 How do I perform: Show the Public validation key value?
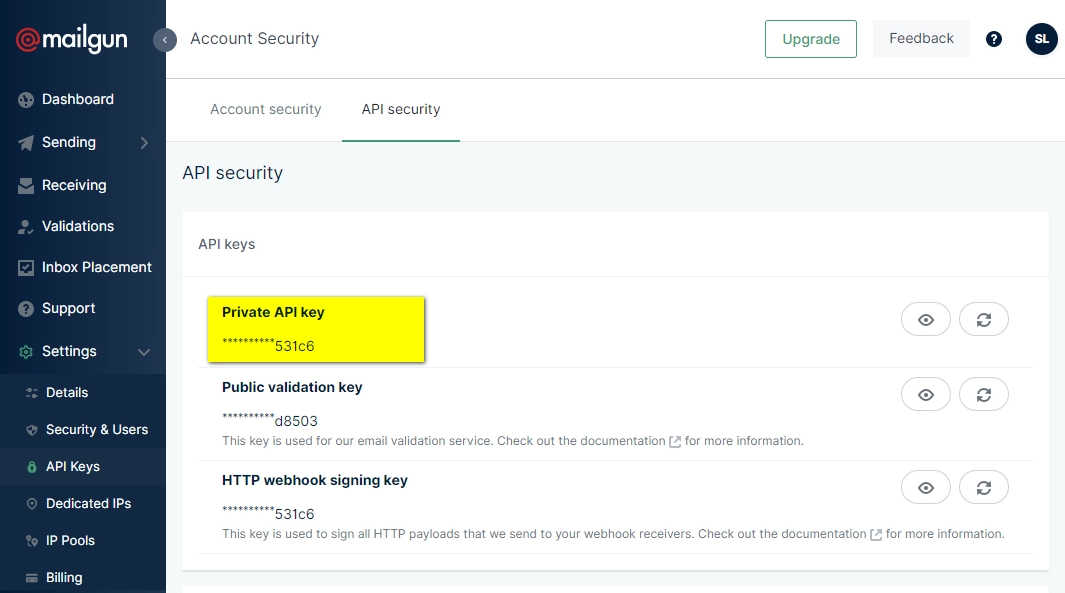(925, 394)
